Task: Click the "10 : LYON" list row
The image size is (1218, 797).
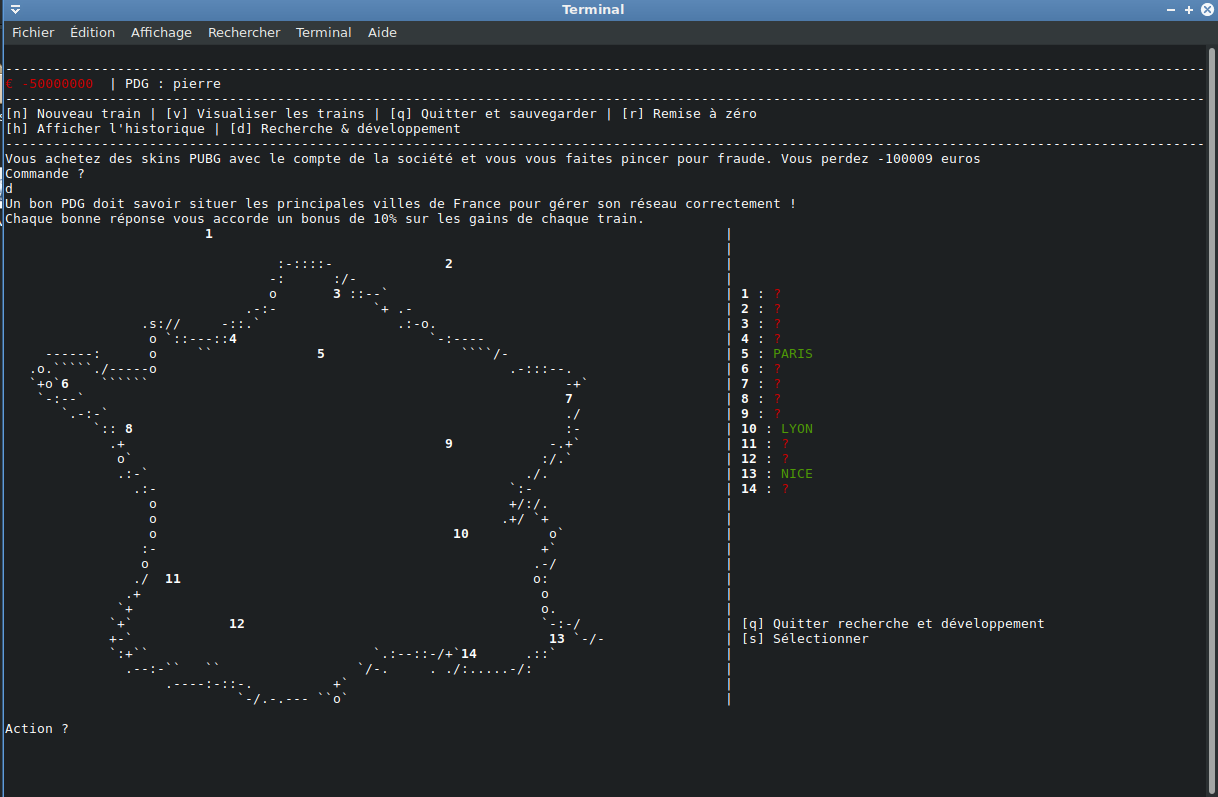Action: point(777,429)
